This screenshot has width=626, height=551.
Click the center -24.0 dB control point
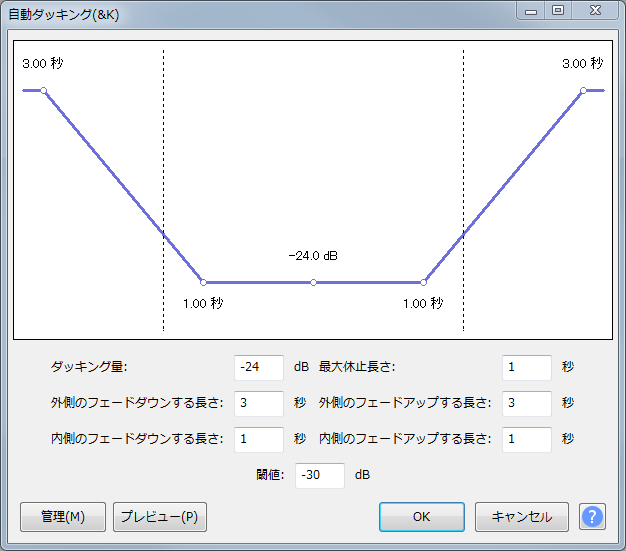point(313,282)
